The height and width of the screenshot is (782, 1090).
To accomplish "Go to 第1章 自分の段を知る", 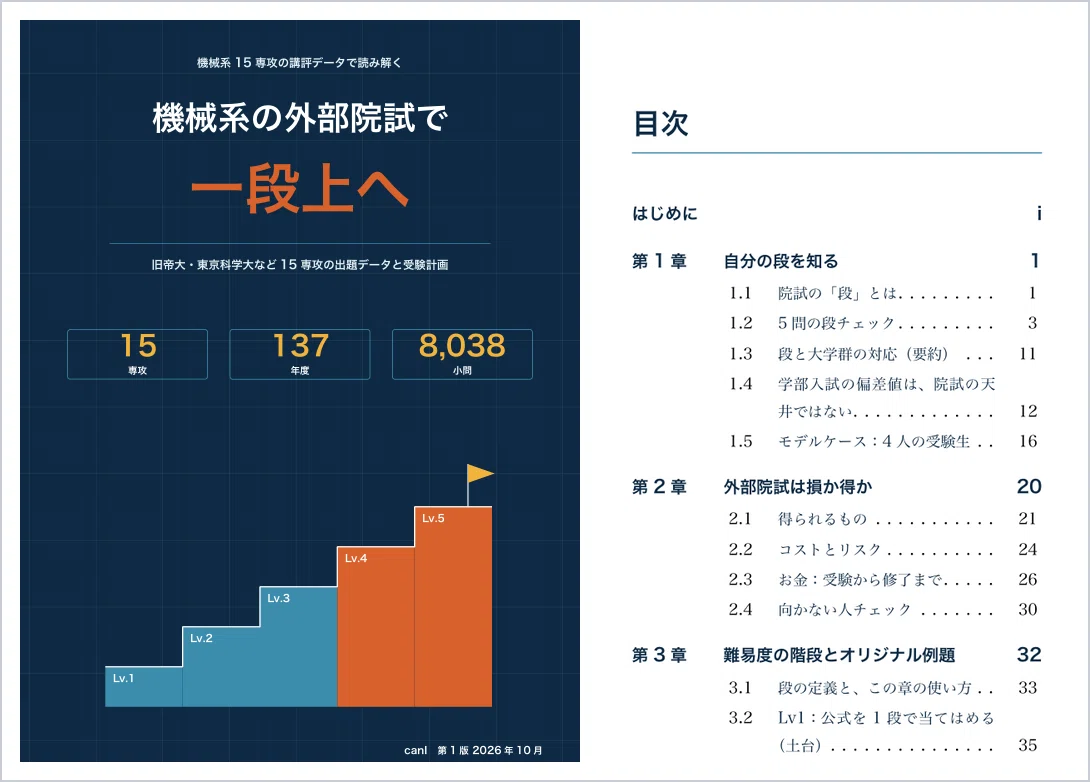I will click(836, 261).
